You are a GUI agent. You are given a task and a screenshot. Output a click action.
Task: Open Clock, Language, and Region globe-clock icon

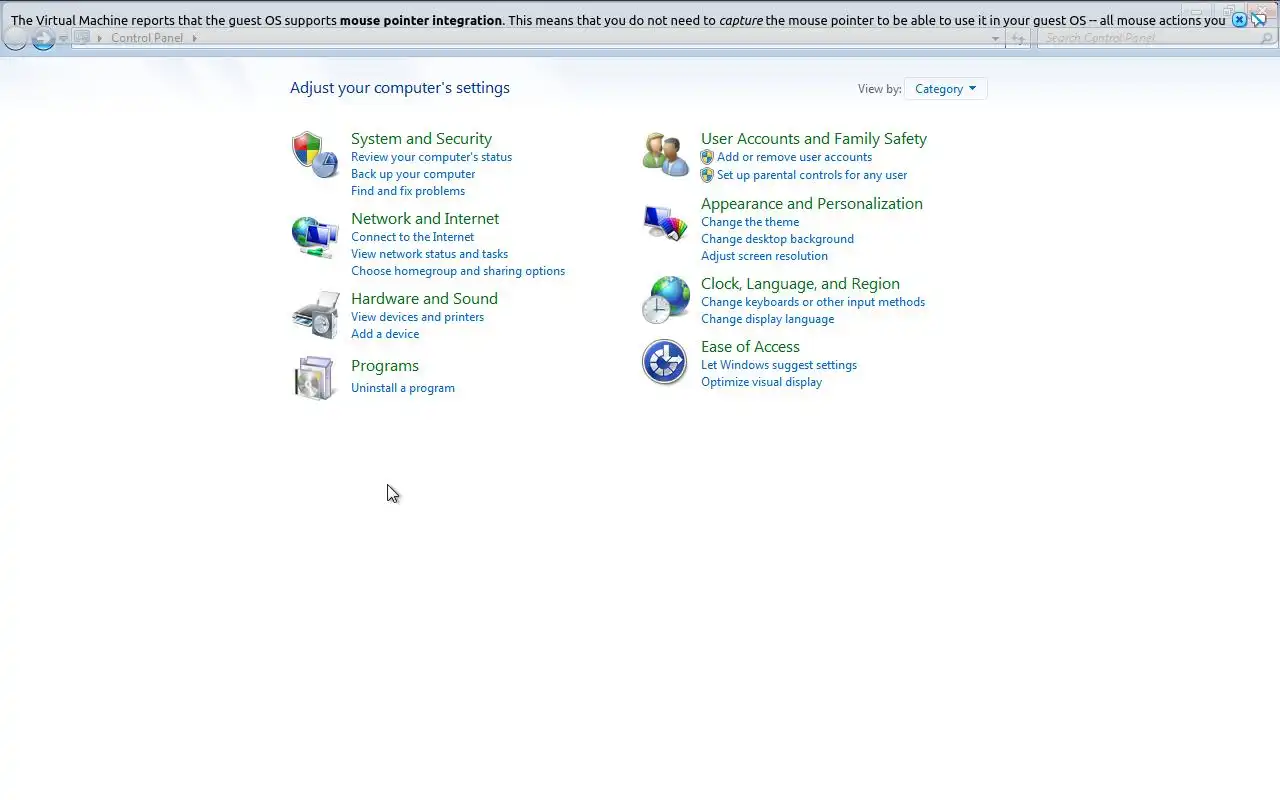(x=665, y=300)
